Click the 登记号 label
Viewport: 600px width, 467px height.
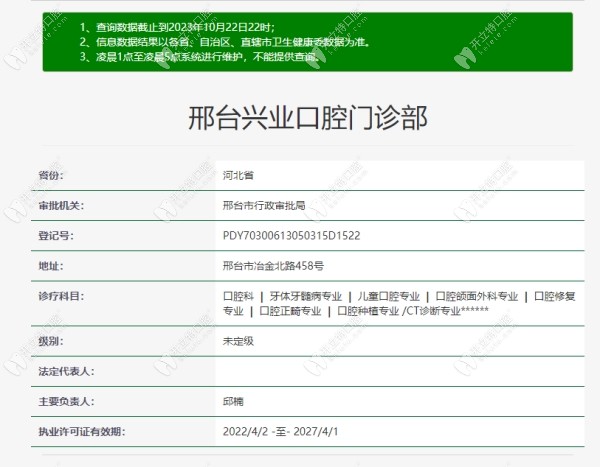(56, 235)
